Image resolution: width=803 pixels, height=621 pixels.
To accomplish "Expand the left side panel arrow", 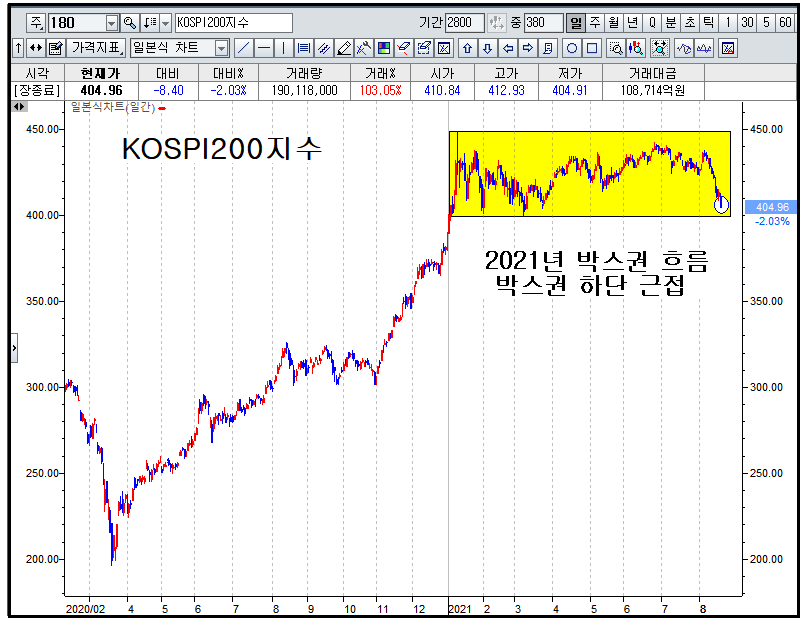I will click(14, 348).
